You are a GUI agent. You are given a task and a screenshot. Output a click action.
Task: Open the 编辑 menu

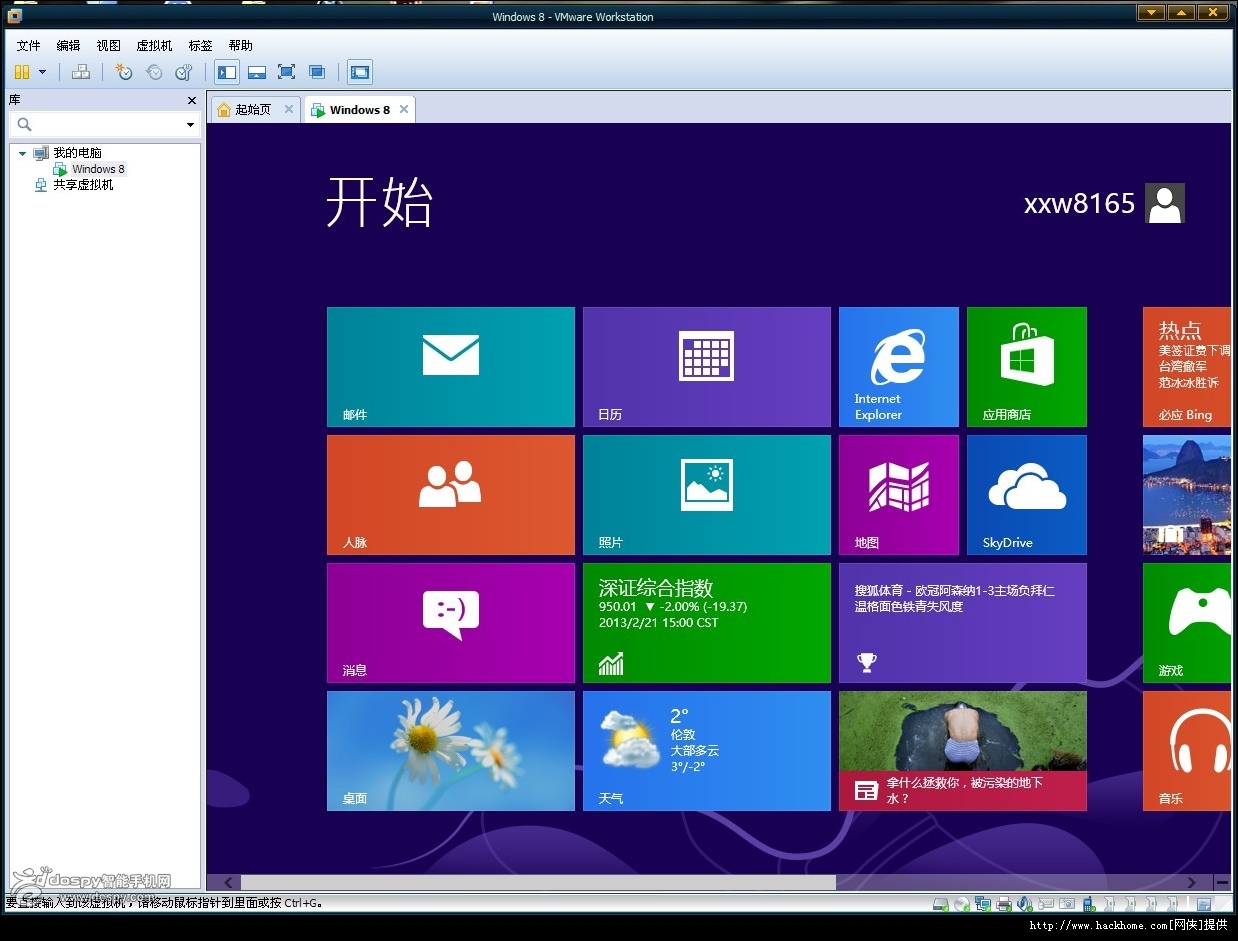pyautogui.click(x=69, y=46)
